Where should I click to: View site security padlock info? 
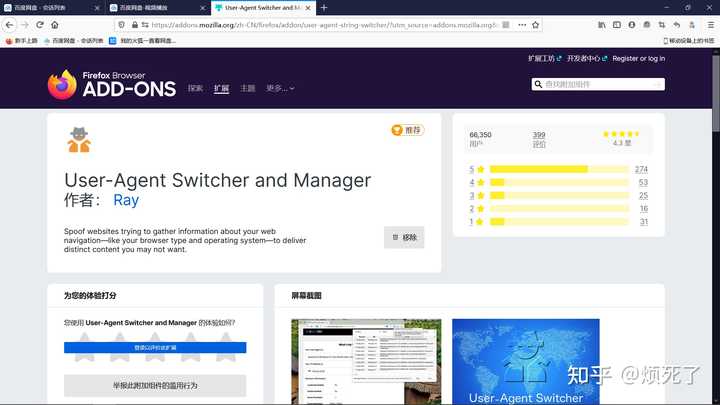tap(135, 25)
